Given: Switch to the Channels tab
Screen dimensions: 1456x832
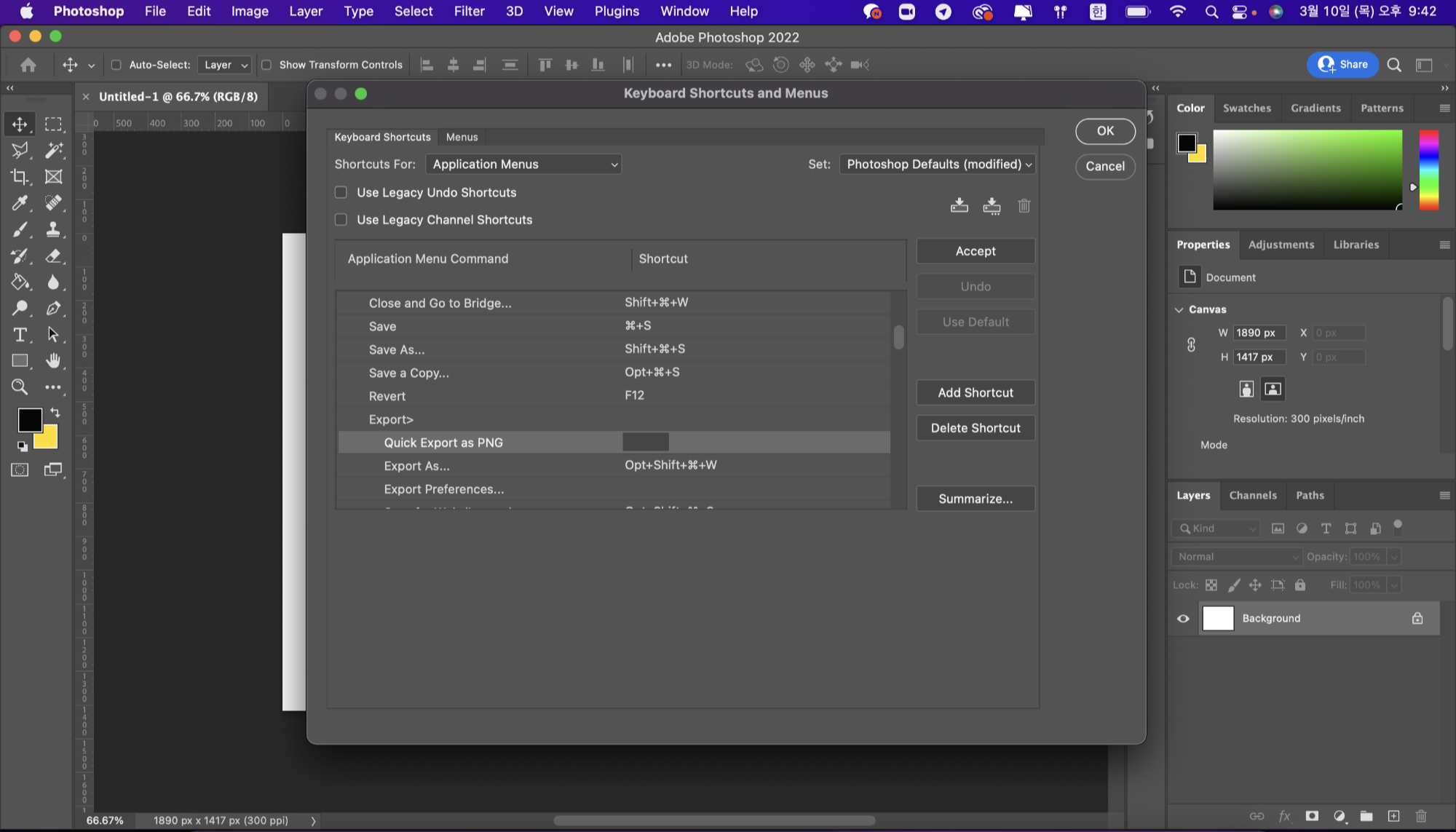Looking at the screenshot, I should pos(1253,495).
